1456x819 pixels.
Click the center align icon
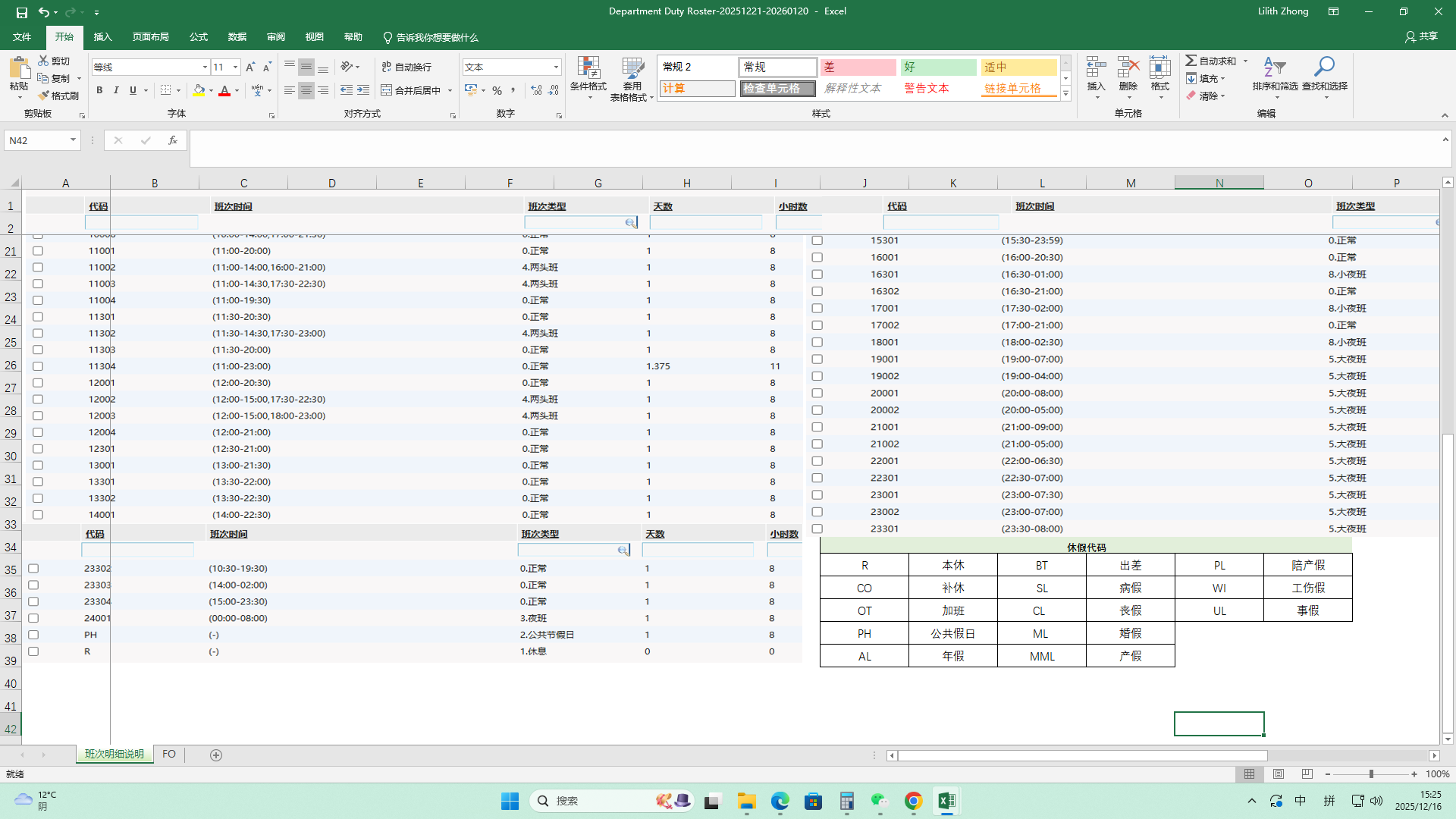[306, 90]
